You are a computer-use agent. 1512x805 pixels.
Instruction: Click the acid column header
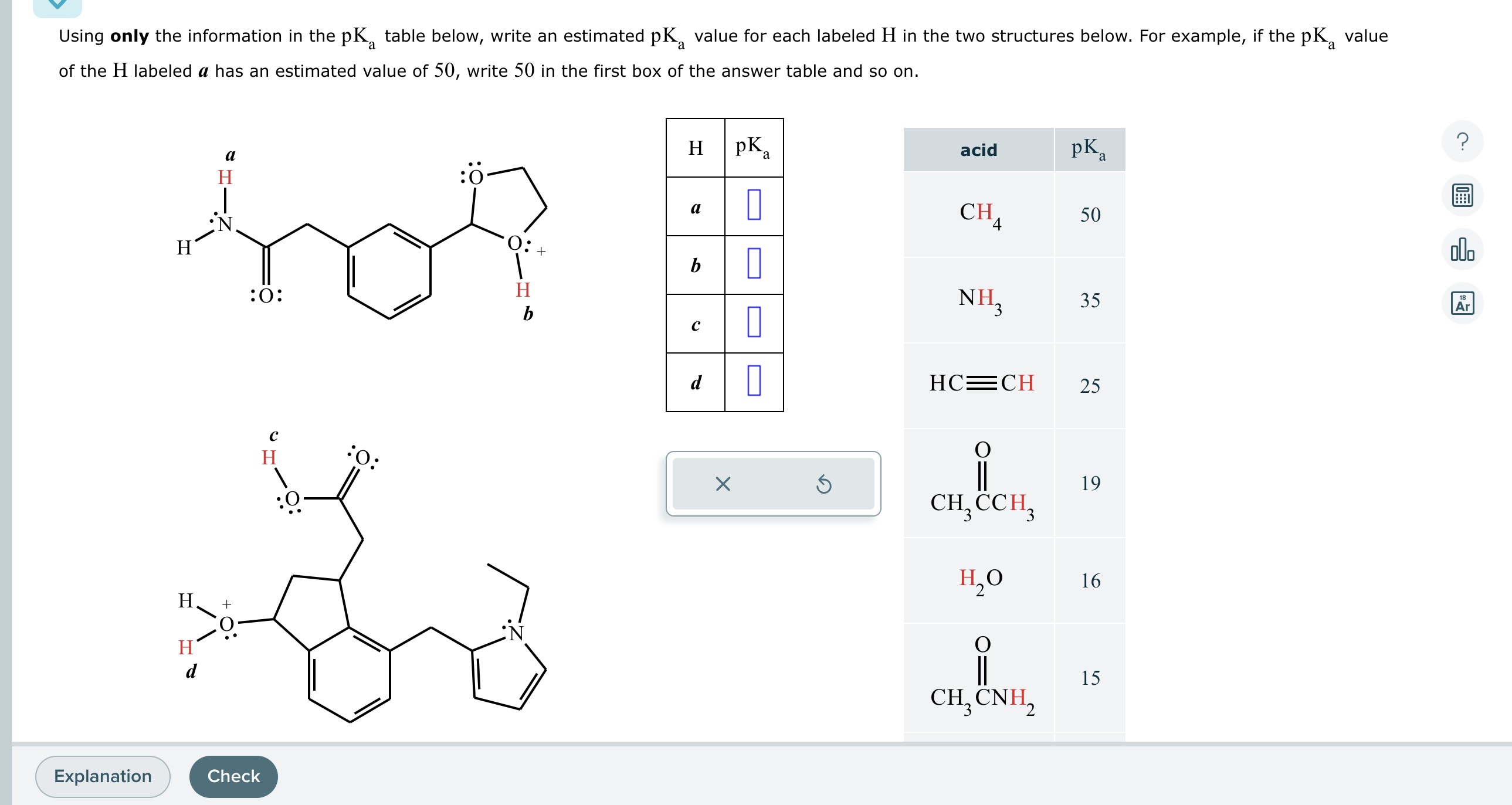point(978,150)
